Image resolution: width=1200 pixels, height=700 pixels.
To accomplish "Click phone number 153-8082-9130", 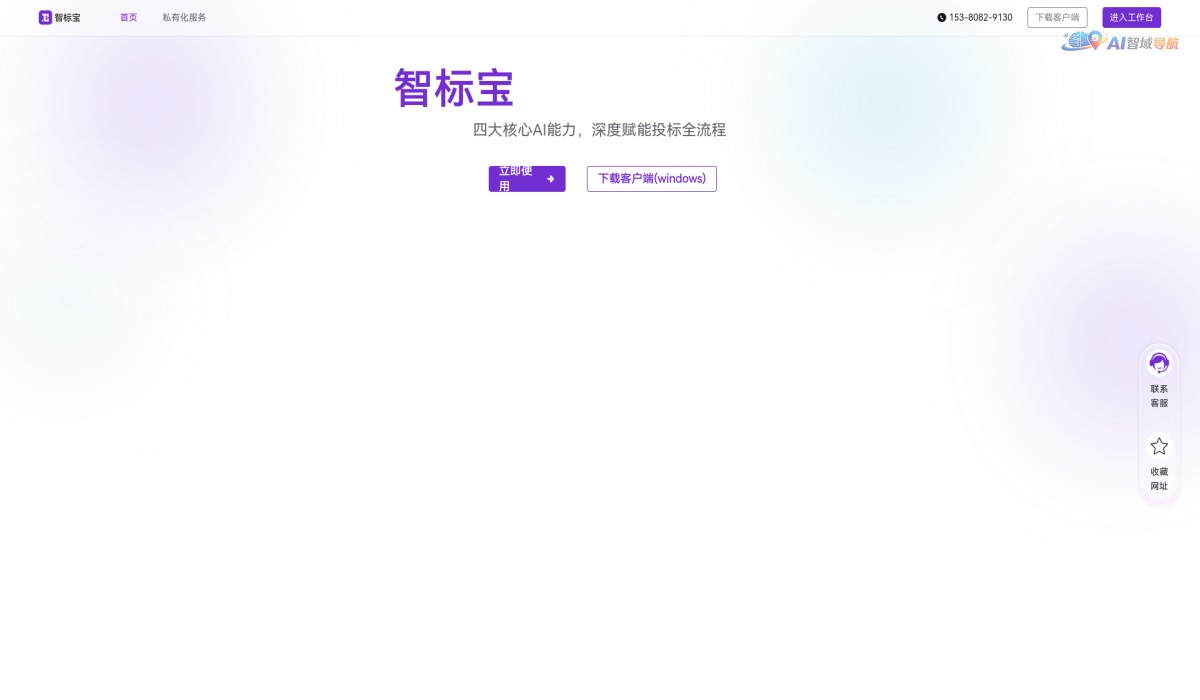I will coord(981,17).
